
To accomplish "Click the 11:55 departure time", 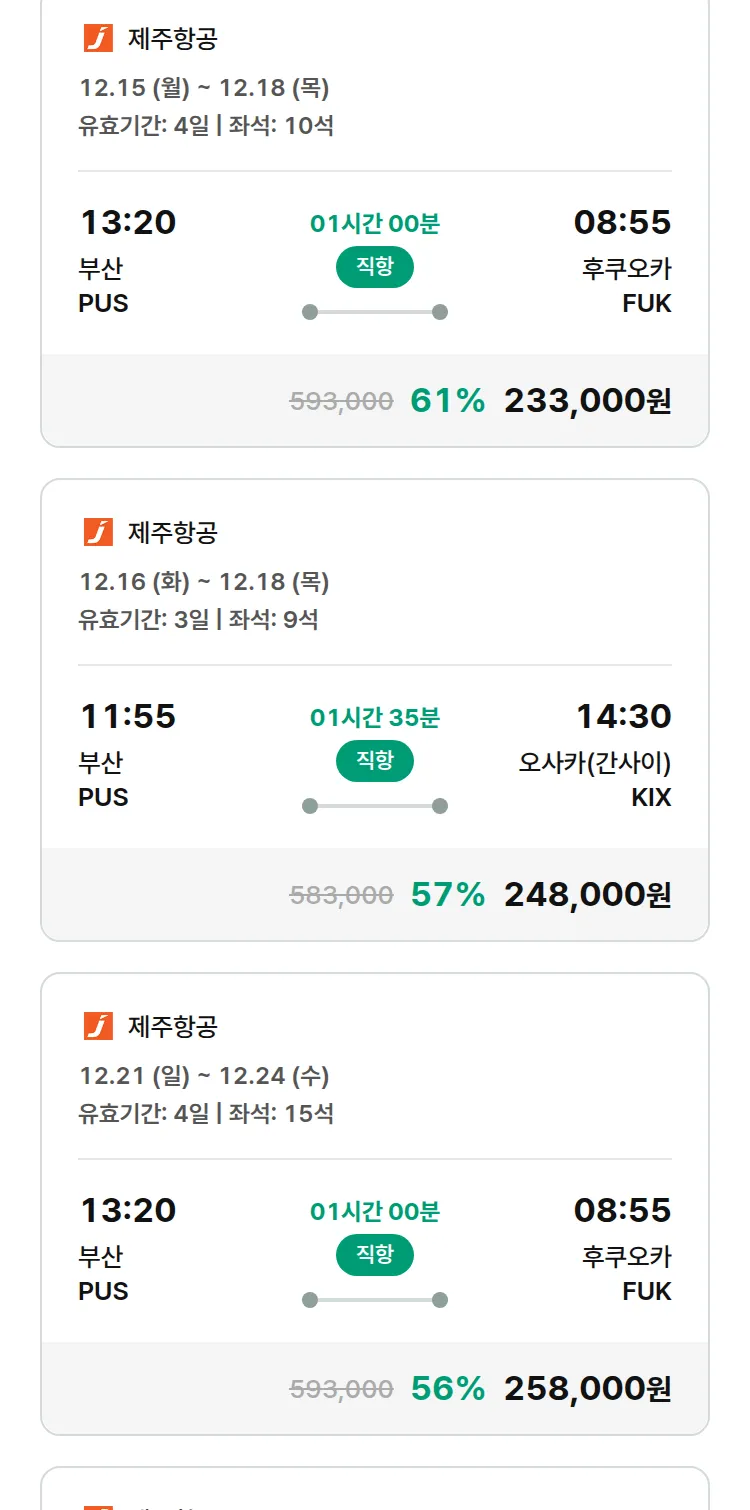I will coord(128,716).
